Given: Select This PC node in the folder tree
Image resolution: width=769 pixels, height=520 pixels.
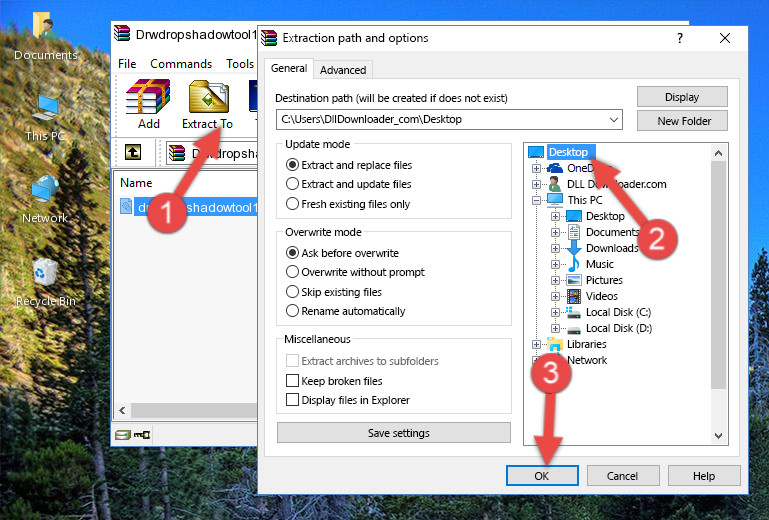Looking at the screenshot, I should (x=585, y=200).
